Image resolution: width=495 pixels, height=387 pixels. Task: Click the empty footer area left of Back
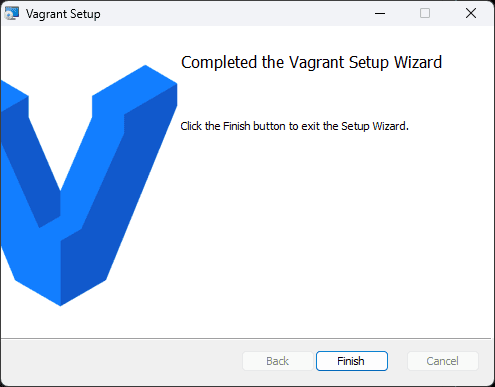122,362
